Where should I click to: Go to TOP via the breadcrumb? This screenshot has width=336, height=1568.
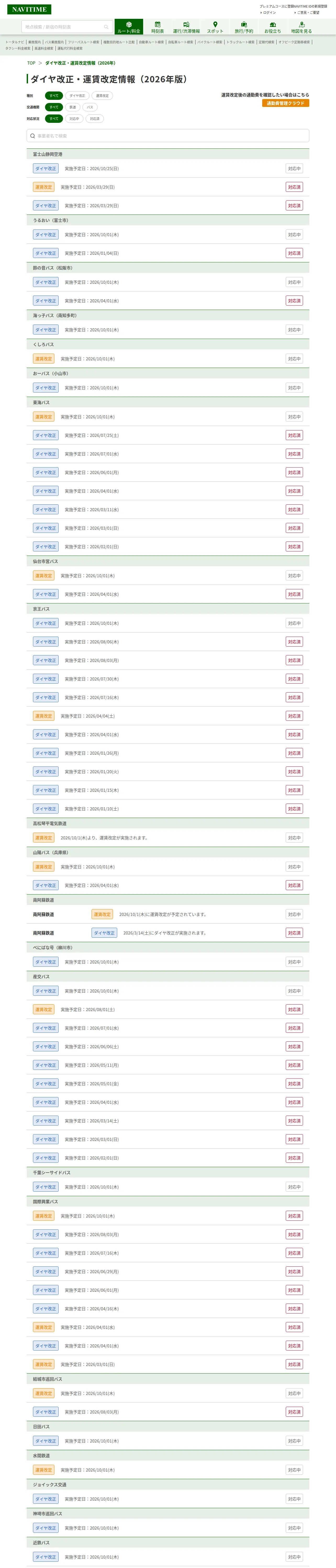point(31,63)
